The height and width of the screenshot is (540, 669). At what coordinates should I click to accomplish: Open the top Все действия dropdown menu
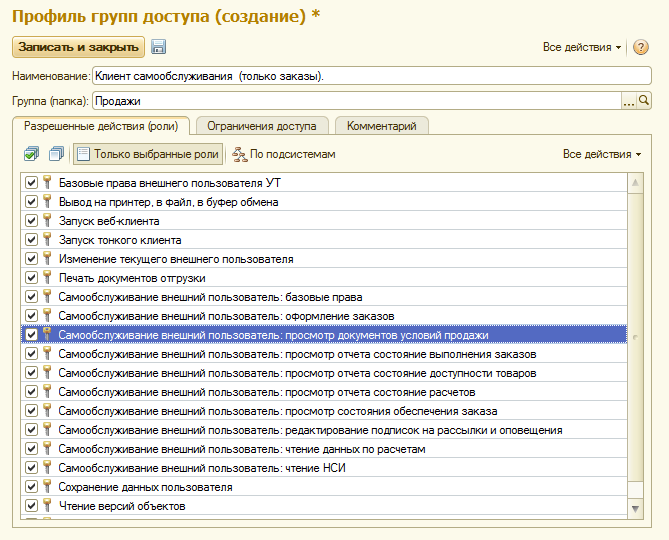pyautogui.click(x=581, y=47)
